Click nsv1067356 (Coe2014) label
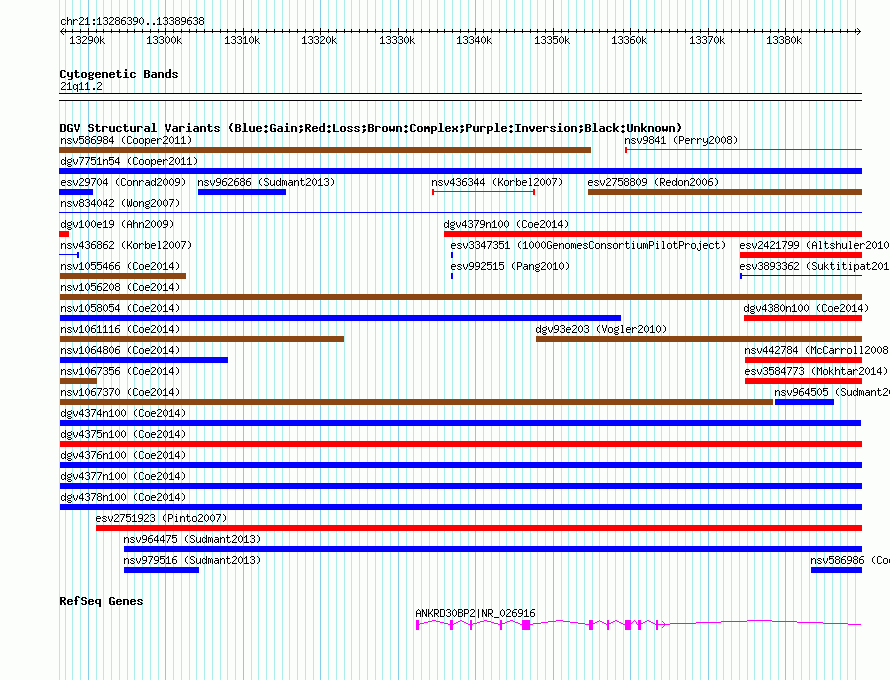 click(120, 371)
